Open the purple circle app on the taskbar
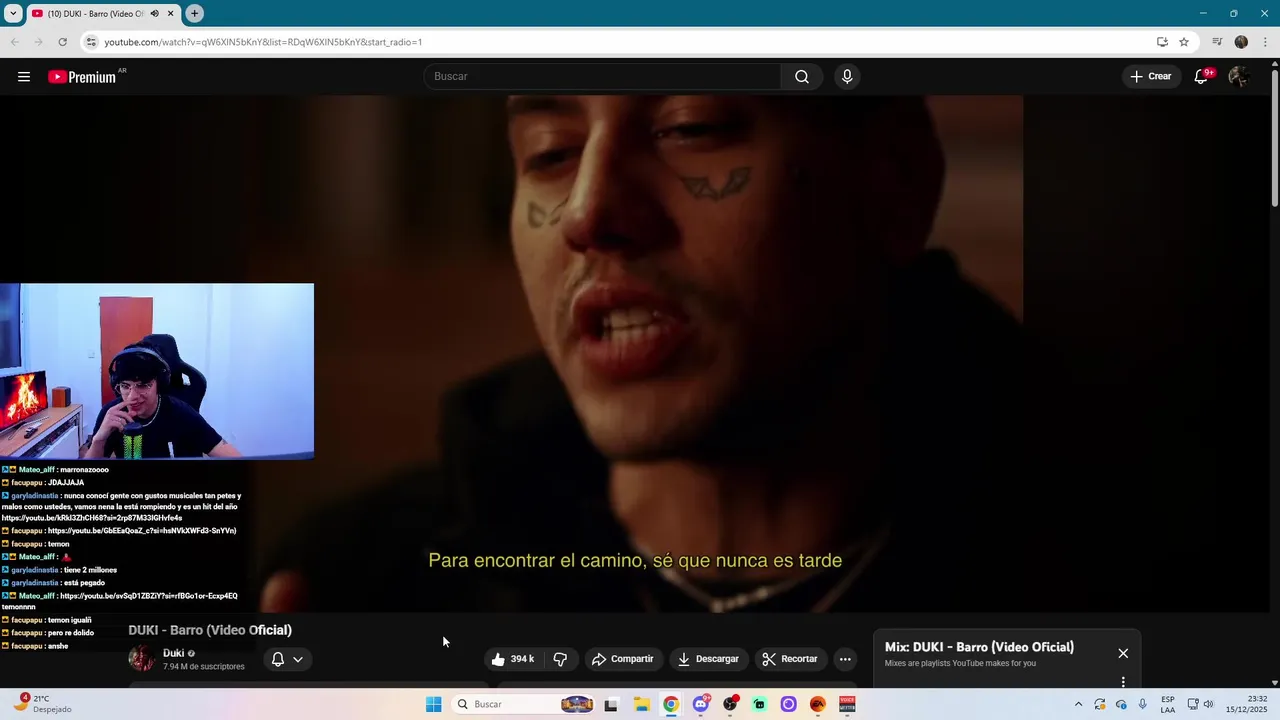Screen dimensions: 1280x720 coord(788,704)
